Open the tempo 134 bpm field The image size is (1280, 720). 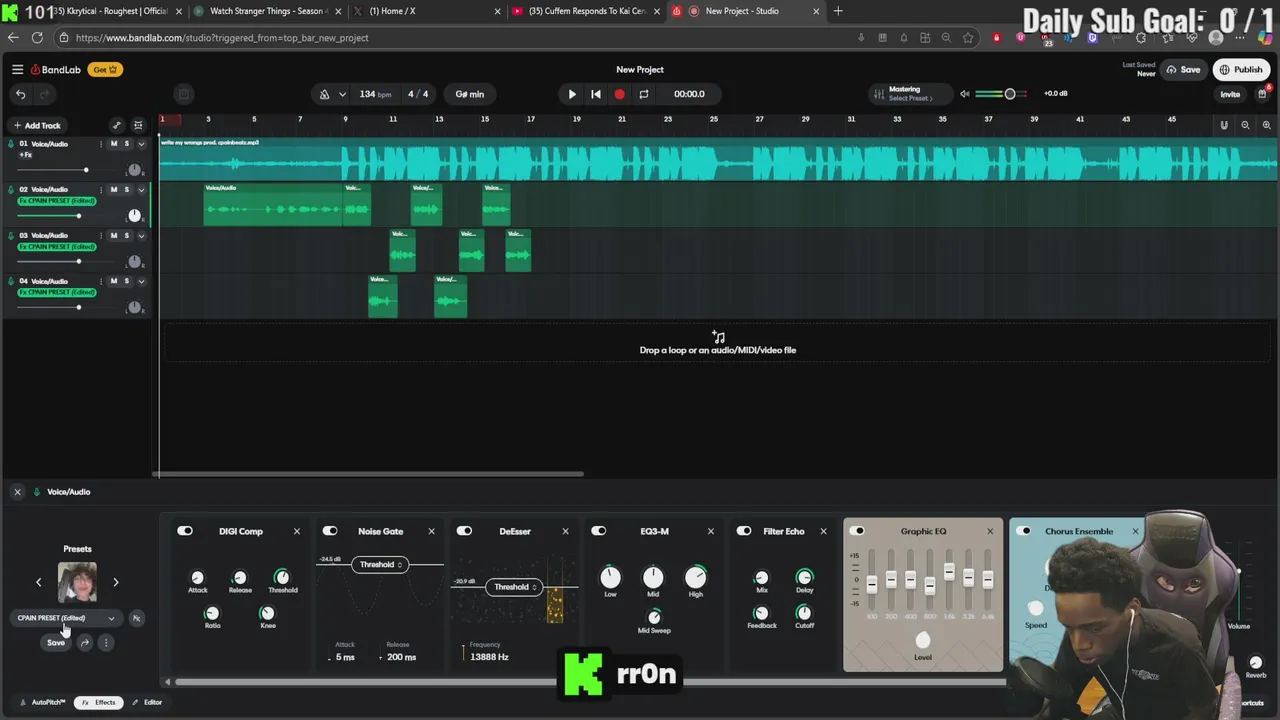[x=375, y=94]
